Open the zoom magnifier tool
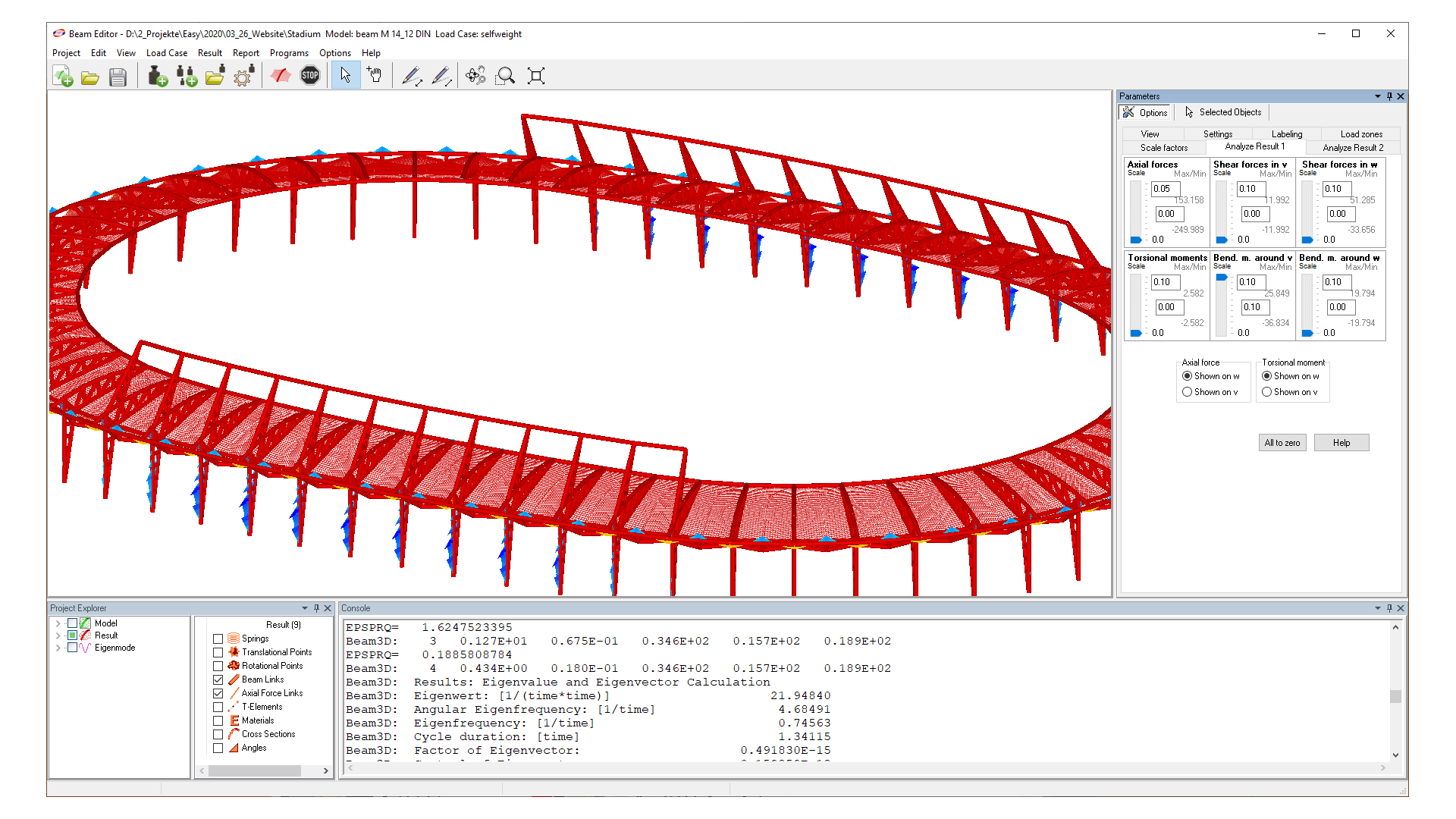1456x819 pixels. 505,75
